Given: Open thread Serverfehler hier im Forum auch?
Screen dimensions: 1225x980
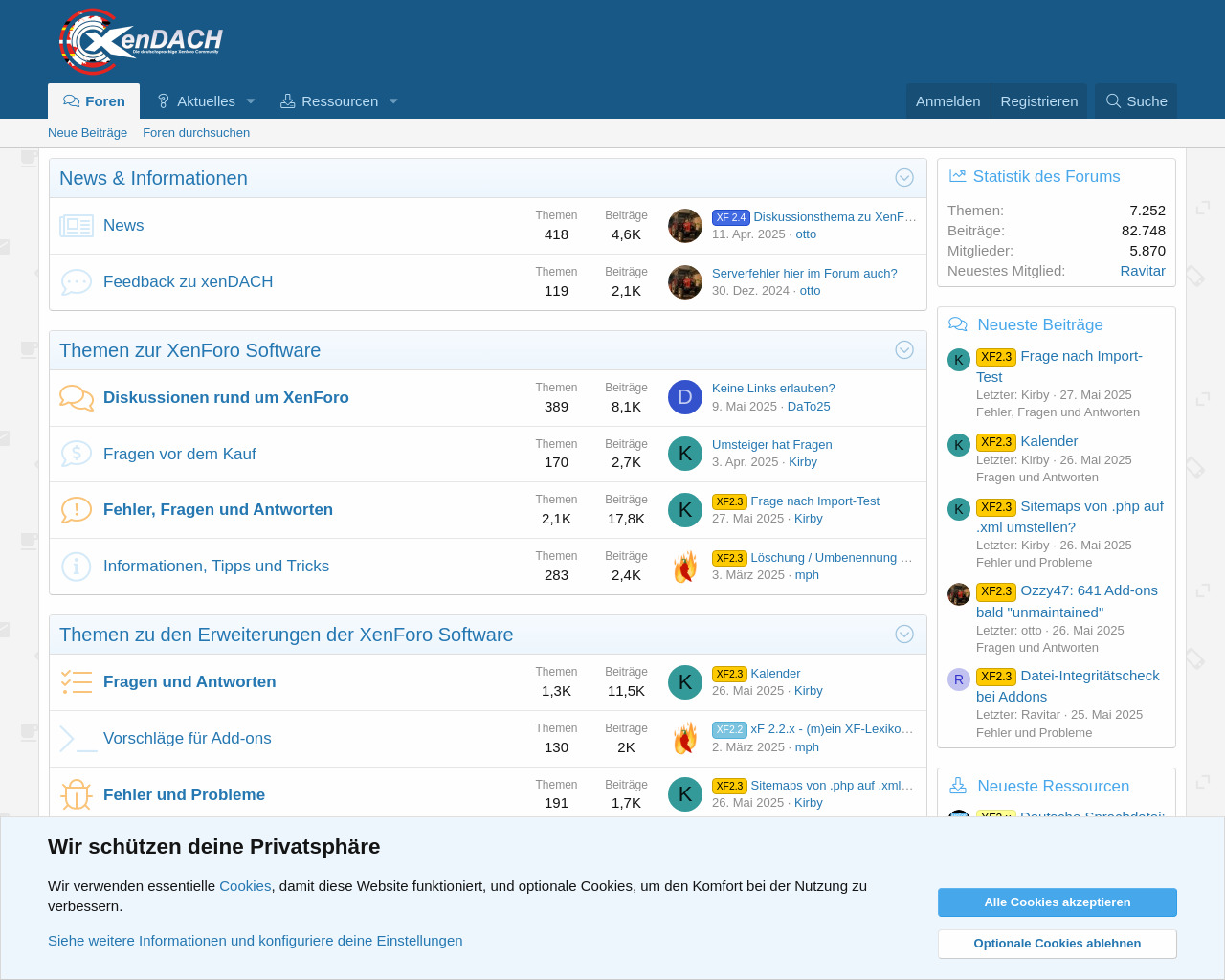Looking at the screenshot, I should click(805, 274).
